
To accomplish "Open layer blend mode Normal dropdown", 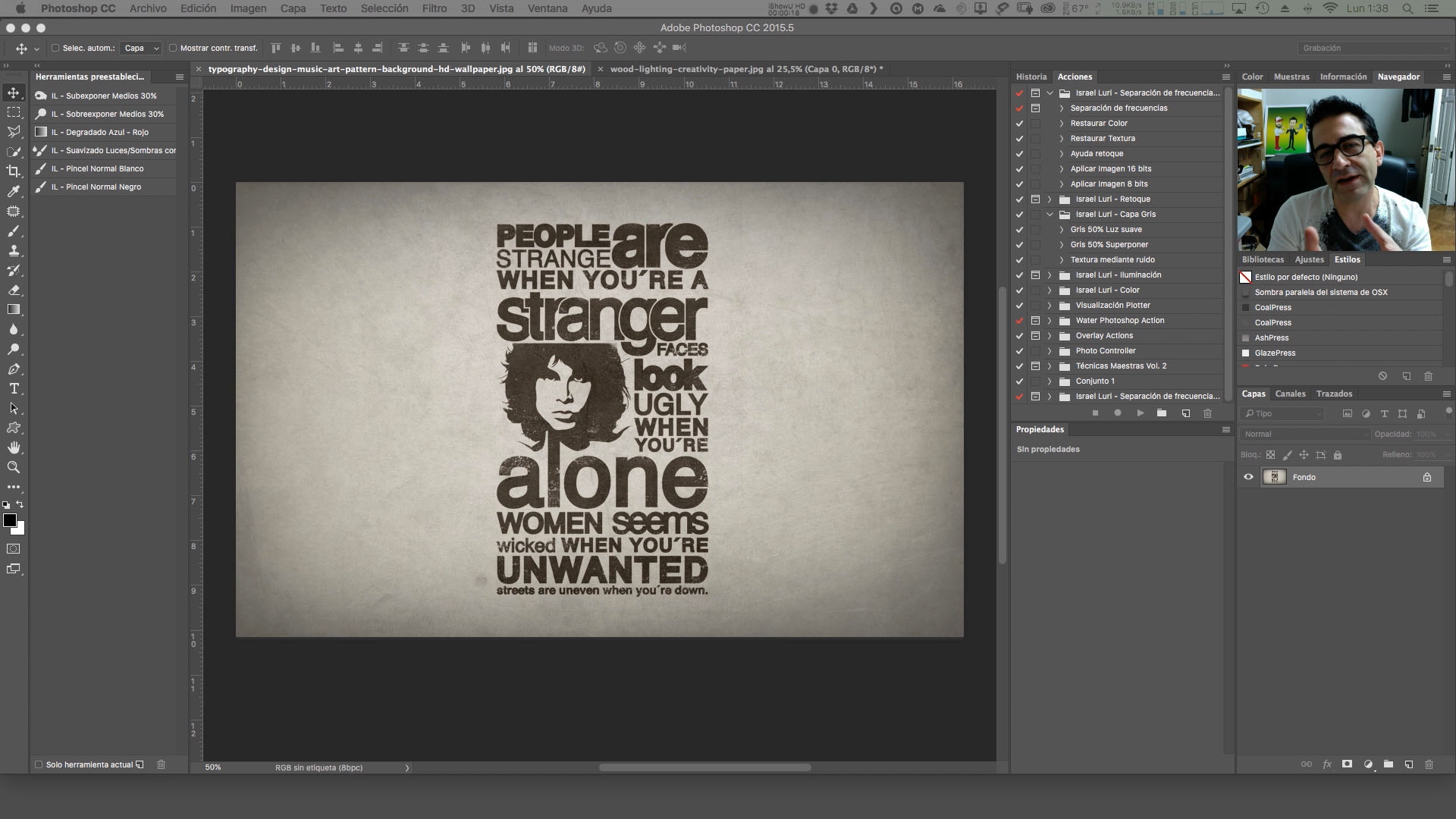I will click(x=1304, y=434).
